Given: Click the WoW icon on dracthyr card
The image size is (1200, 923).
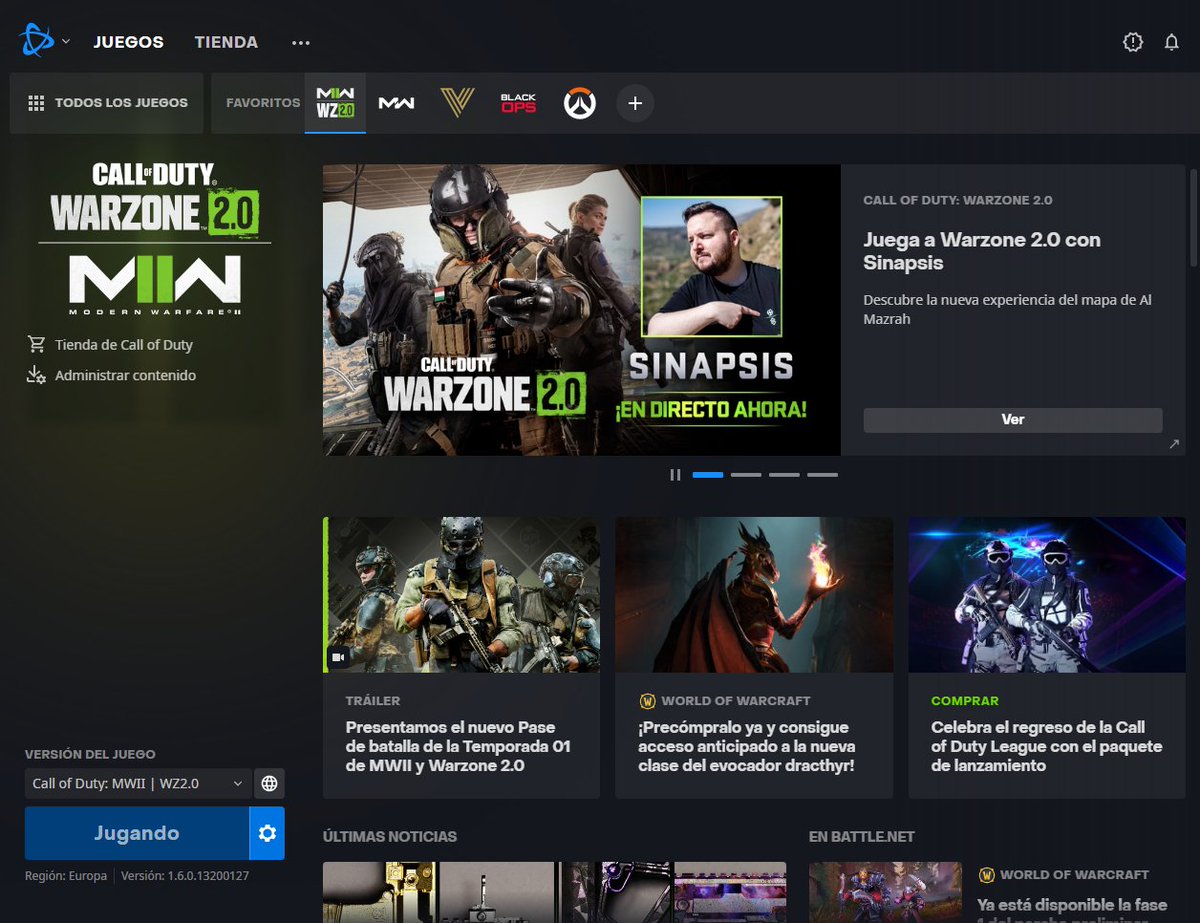Looking at the screenshot, I should (647, 701).
